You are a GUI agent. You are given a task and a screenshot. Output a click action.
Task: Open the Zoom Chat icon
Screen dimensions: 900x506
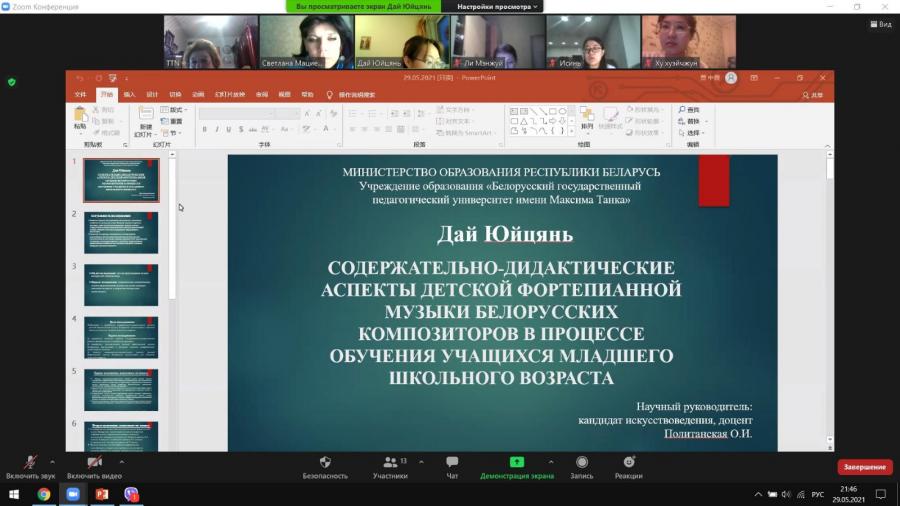coord(452,462)
